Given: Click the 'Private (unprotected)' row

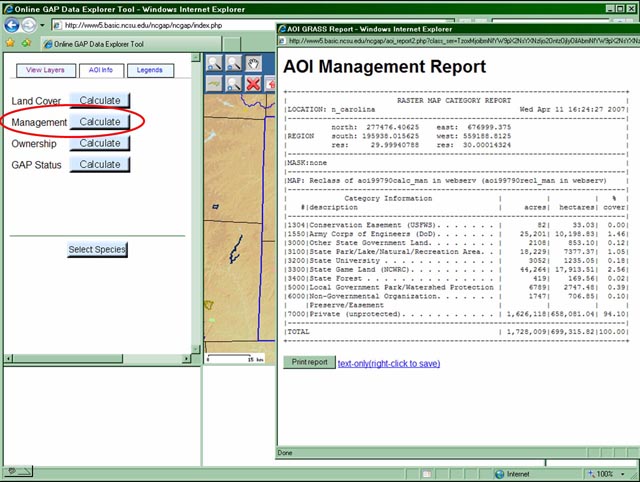Looking at the screenshot, I should point(456,314).
